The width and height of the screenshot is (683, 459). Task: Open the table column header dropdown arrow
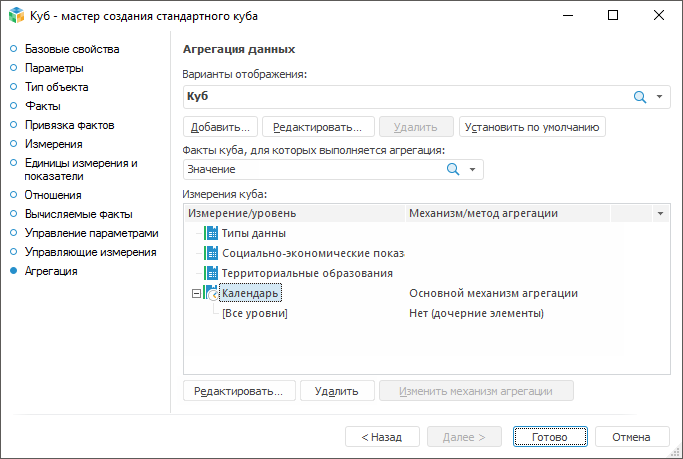coord(660,213)
